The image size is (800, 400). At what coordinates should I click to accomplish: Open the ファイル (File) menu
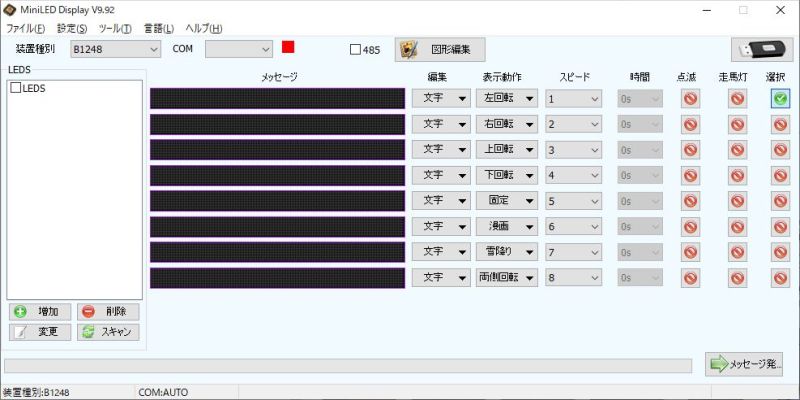click(x=26, y=28)
